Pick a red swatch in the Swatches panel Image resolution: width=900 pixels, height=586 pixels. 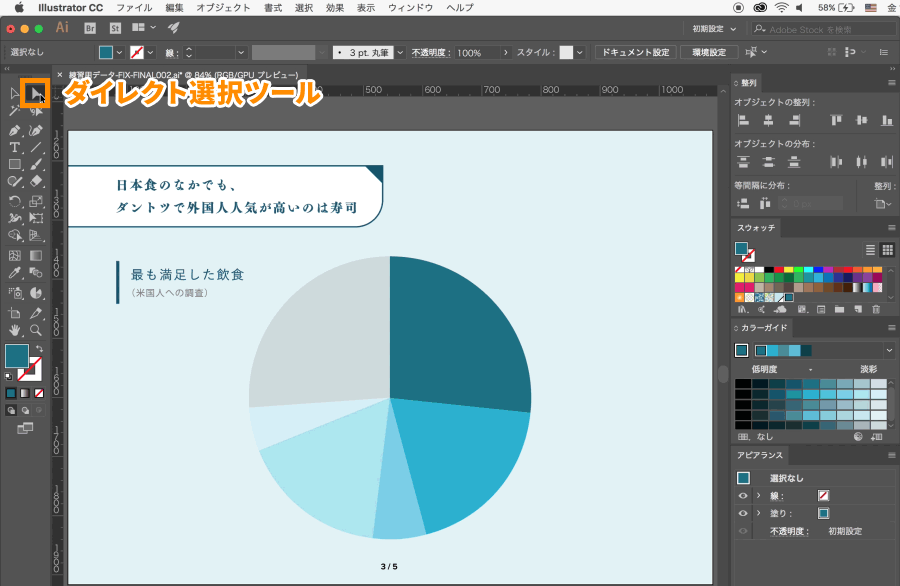[779, 270]
